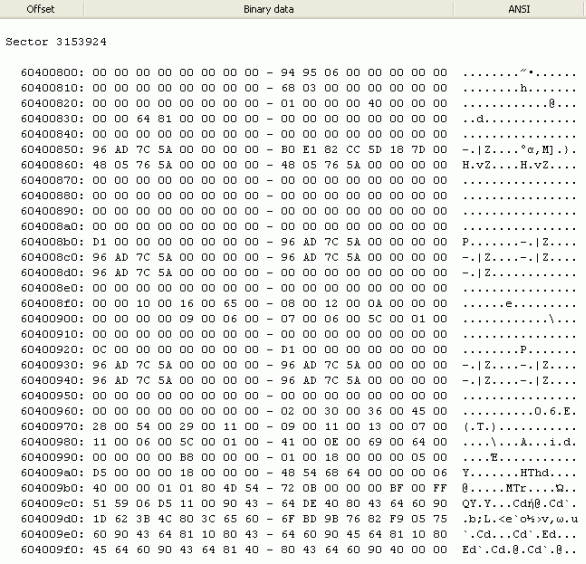This screenshot has height=564, width=586.
Task: Select offset 60400990
Action: (52, 457)
